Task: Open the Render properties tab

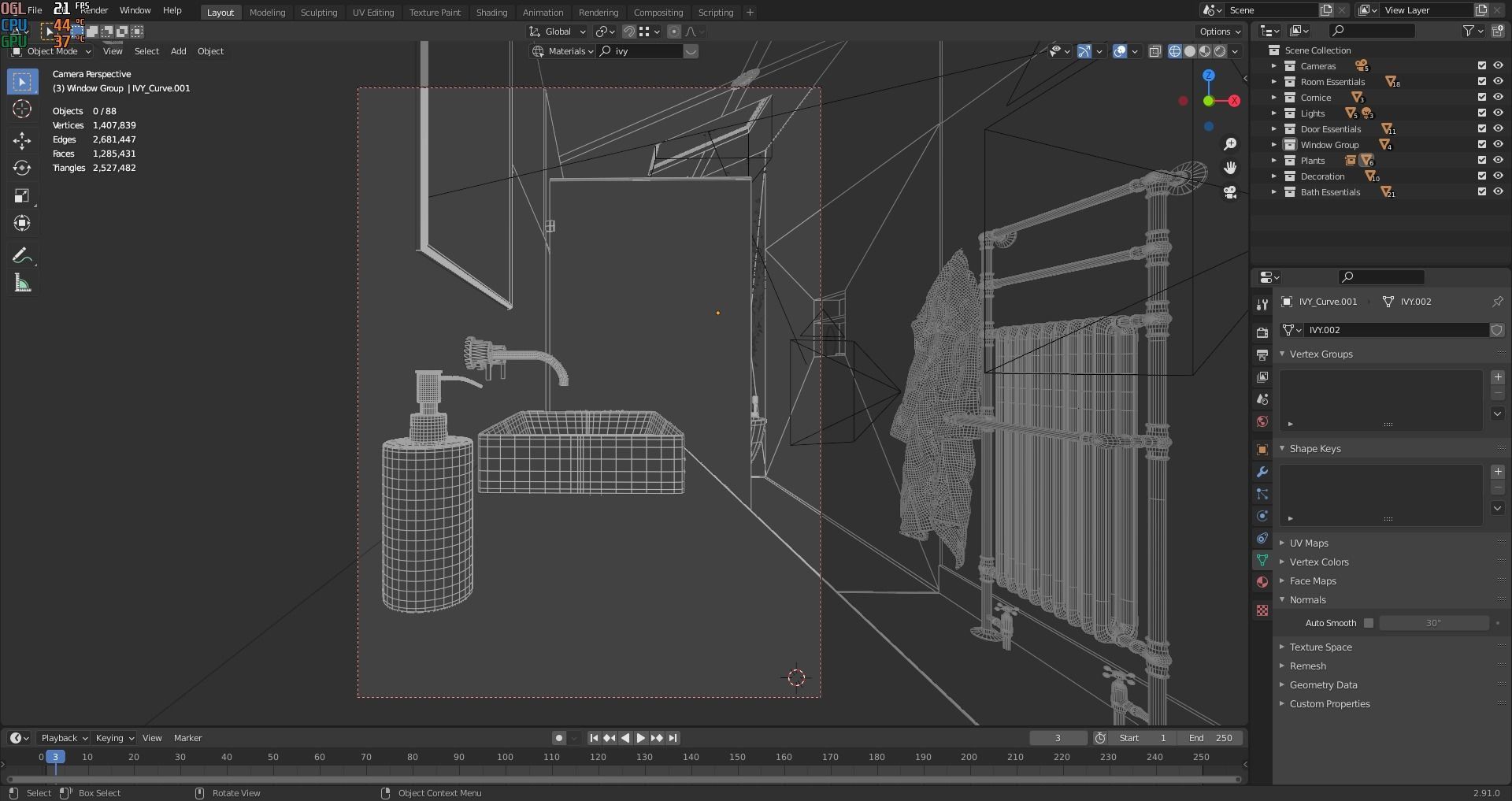Action: coord(1262,332)
